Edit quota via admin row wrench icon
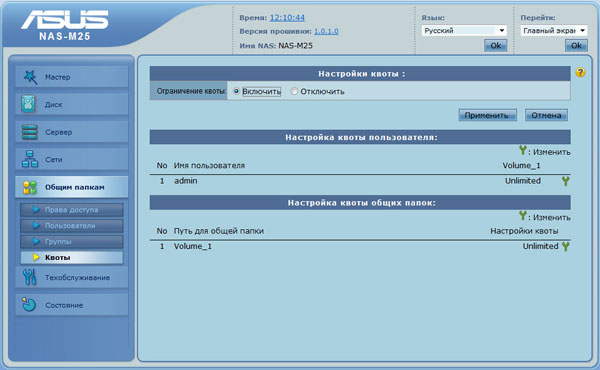This screenshot has width=600, height=370. (x=565, y=181)
